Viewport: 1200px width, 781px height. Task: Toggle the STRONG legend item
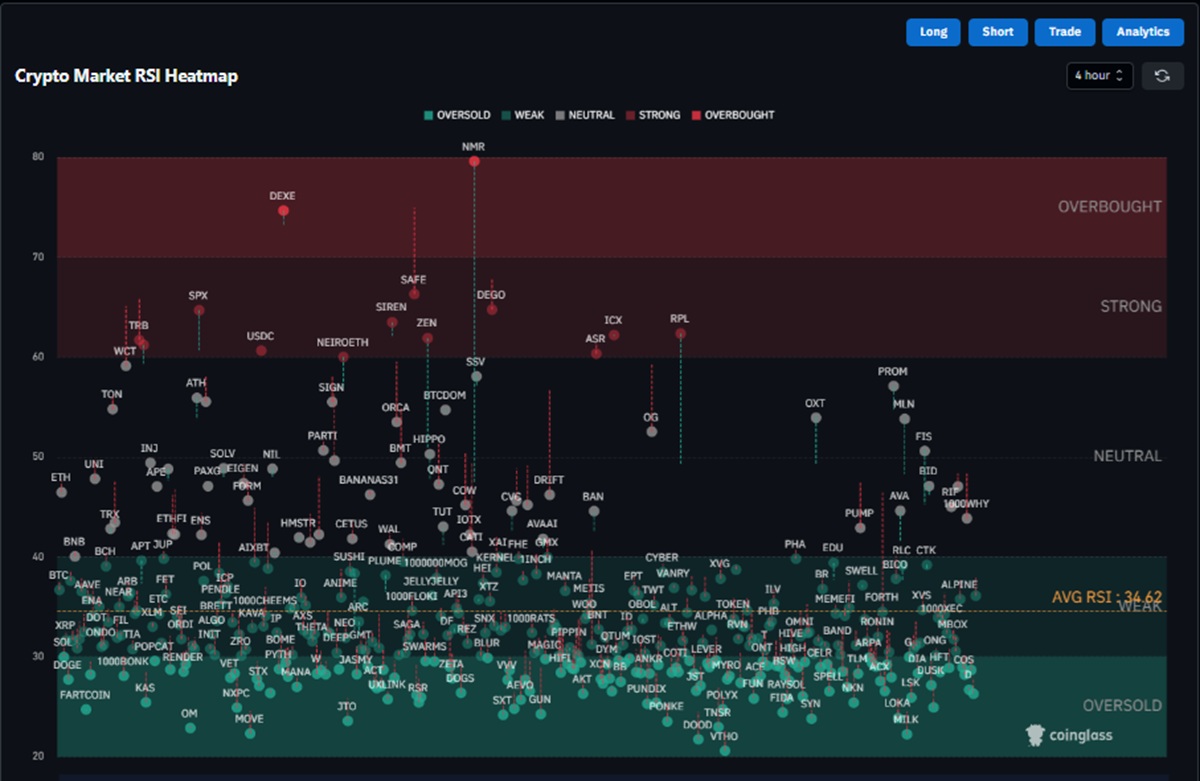pyautogui.click(x=653, y=115)
